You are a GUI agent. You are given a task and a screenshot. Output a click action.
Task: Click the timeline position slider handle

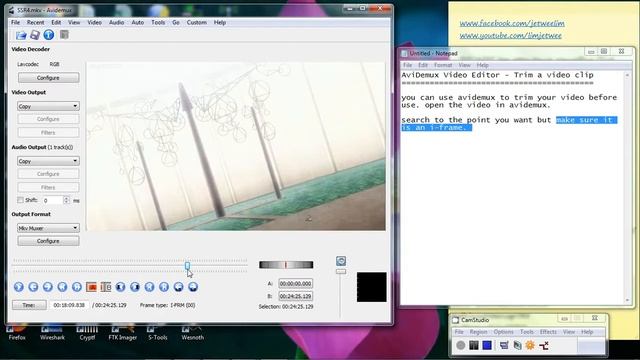tap(187, 266)
